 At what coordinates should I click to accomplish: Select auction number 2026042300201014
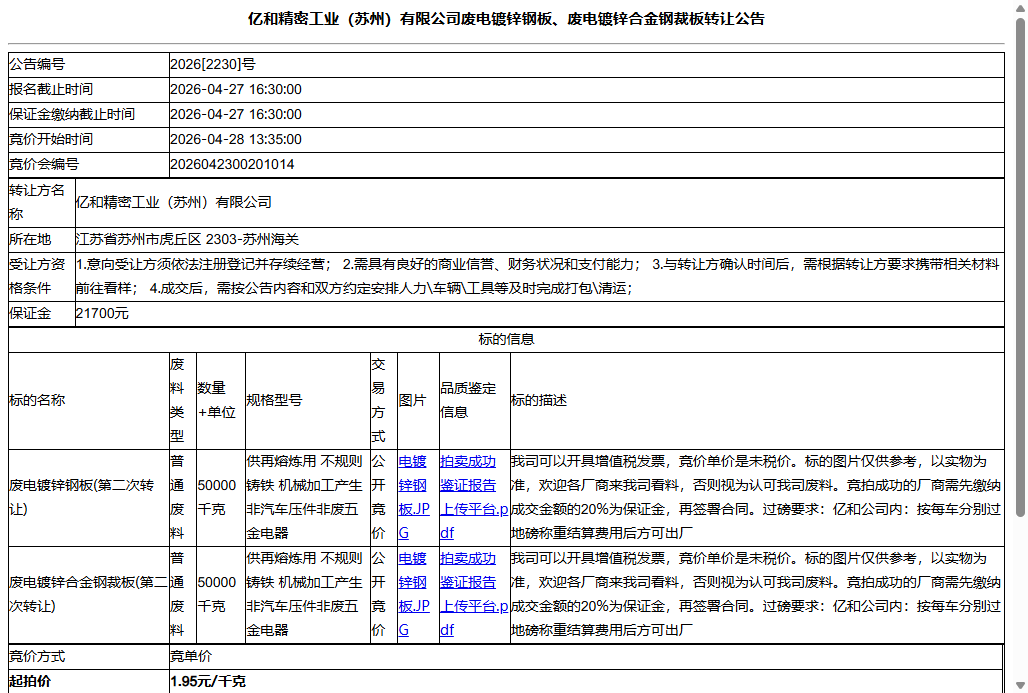click(232, 164)
